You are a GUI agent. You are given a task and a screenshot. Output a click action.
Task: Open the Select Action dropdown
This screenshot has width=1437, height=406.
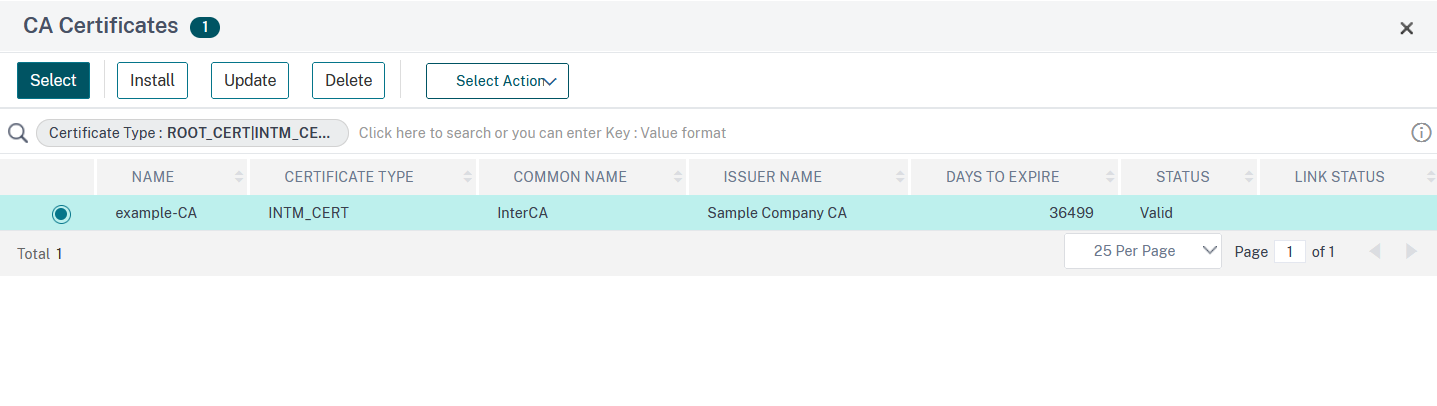(x=497, y=81)
